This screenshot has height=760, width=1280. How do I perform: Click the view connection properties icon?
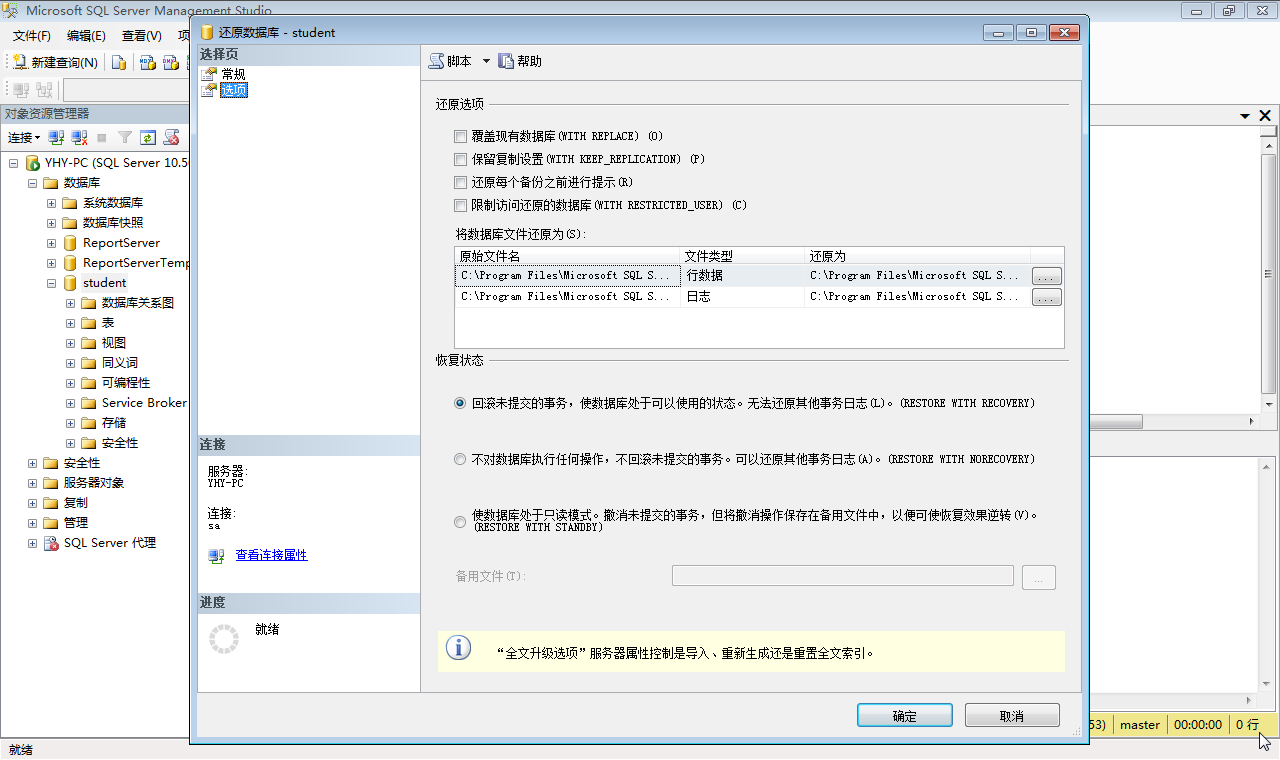click(x=216, y=555)
